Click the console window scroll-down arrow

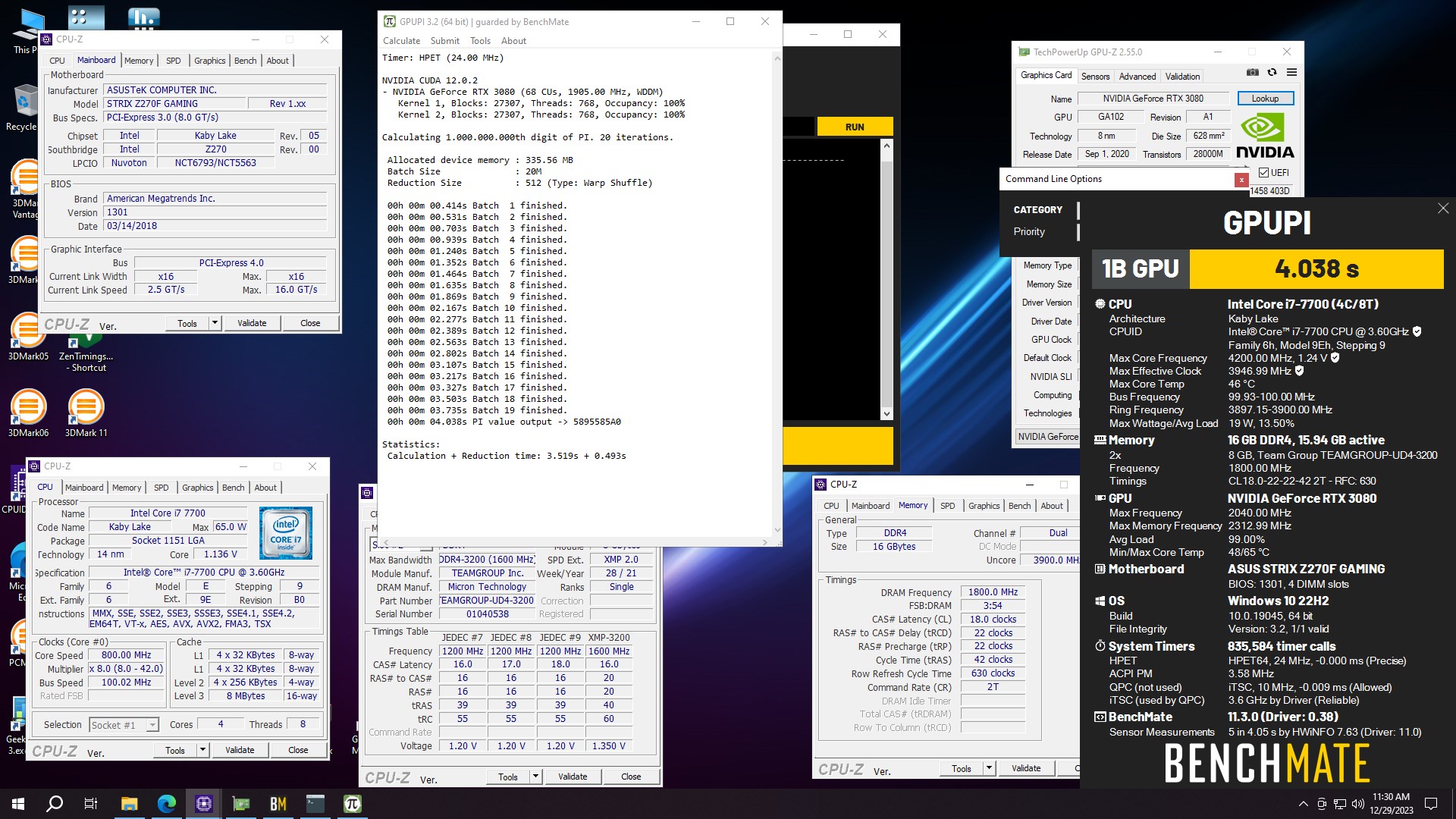click(886, 413)
